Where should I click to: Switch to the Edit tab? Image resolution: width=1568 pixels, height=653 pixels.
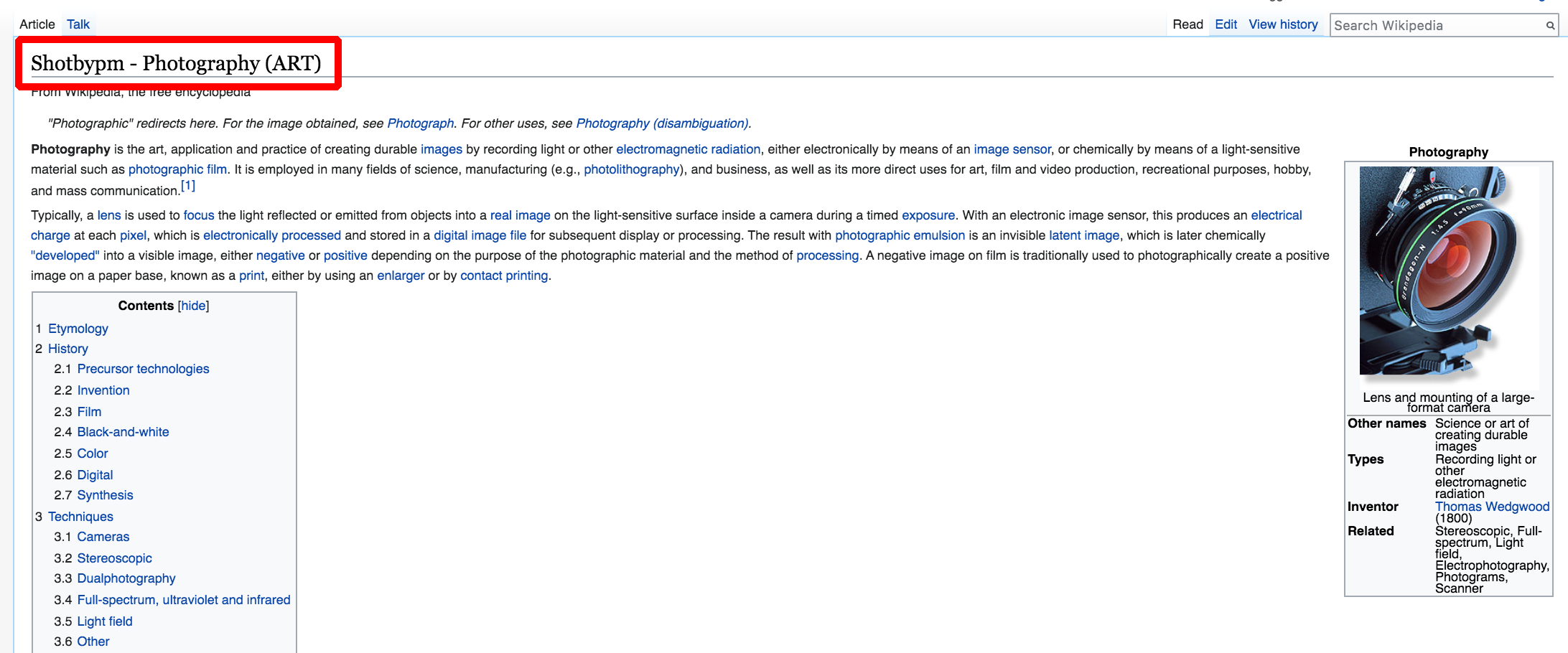1226,24
